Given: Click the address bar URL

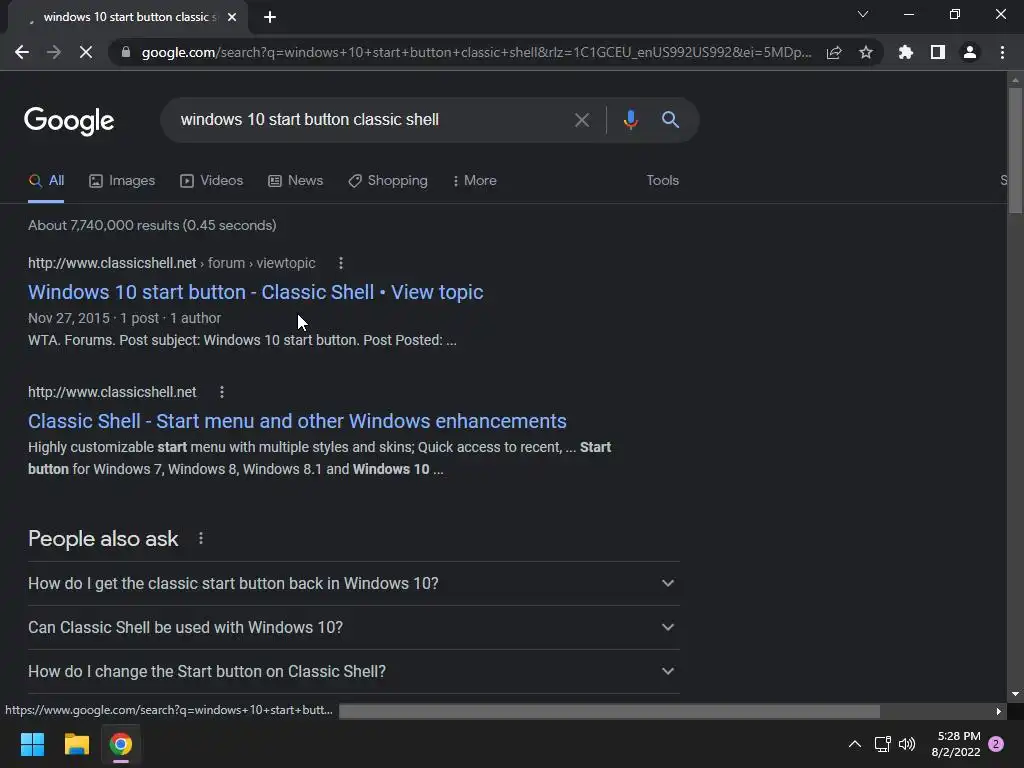Looking at the screenshot, I should tap(476, 52).
